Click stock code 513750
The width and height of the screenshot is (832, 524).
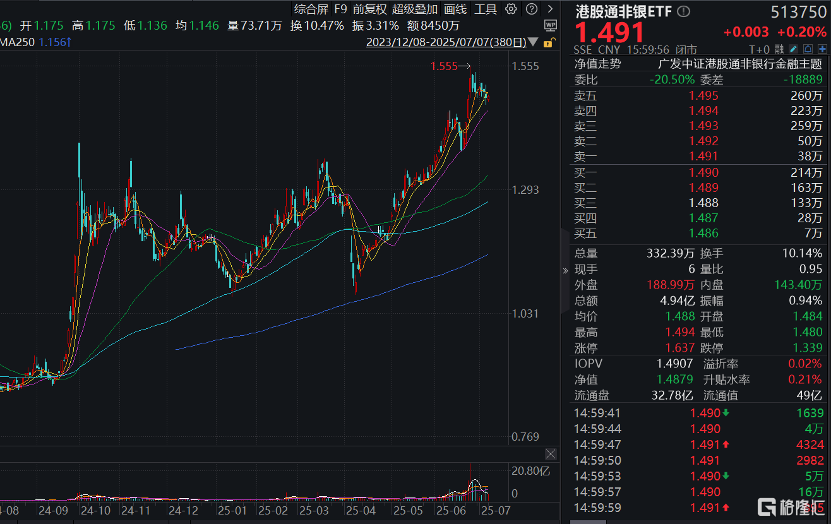pos(798,12)
